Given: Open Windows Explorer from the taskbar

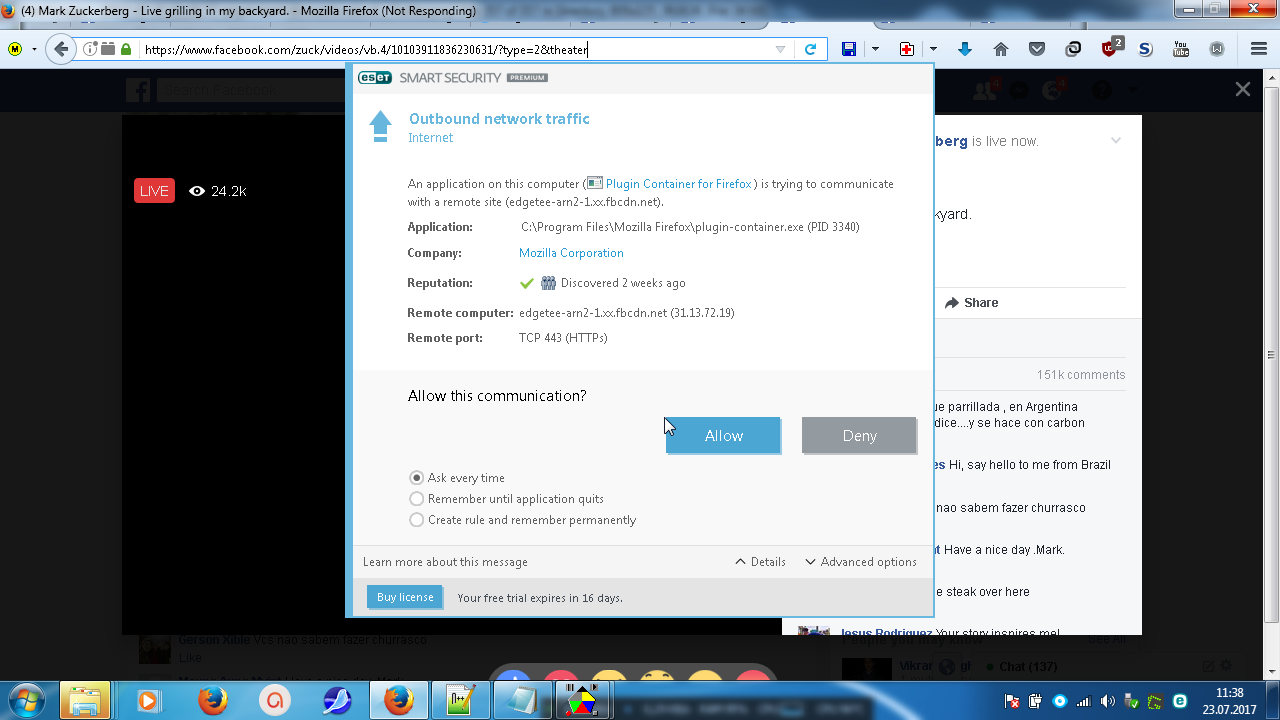Looking at the screenshot, I should tap(85, 701).
